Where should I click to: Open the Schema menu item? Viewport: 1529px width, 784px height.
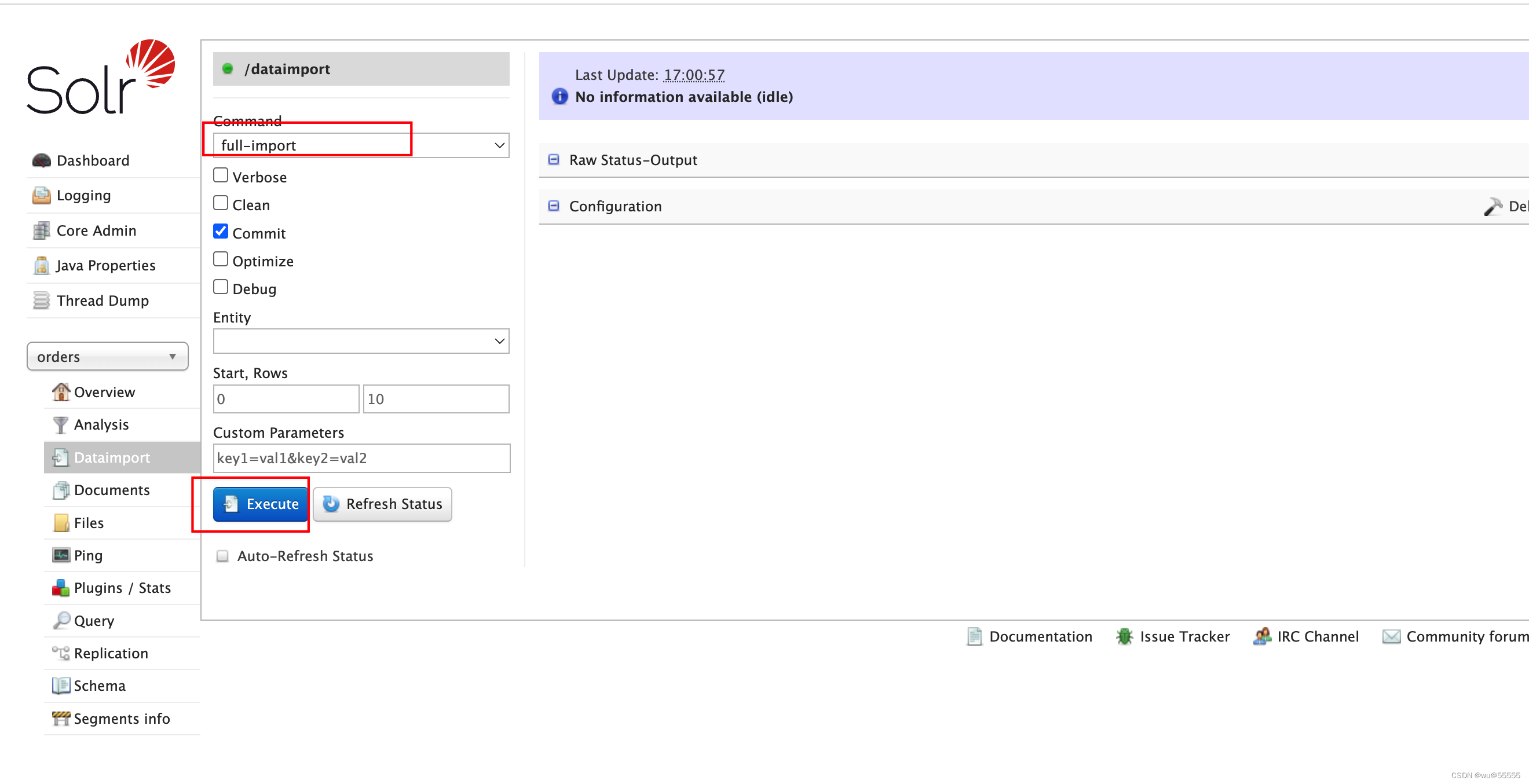click(x=99, y=686)
